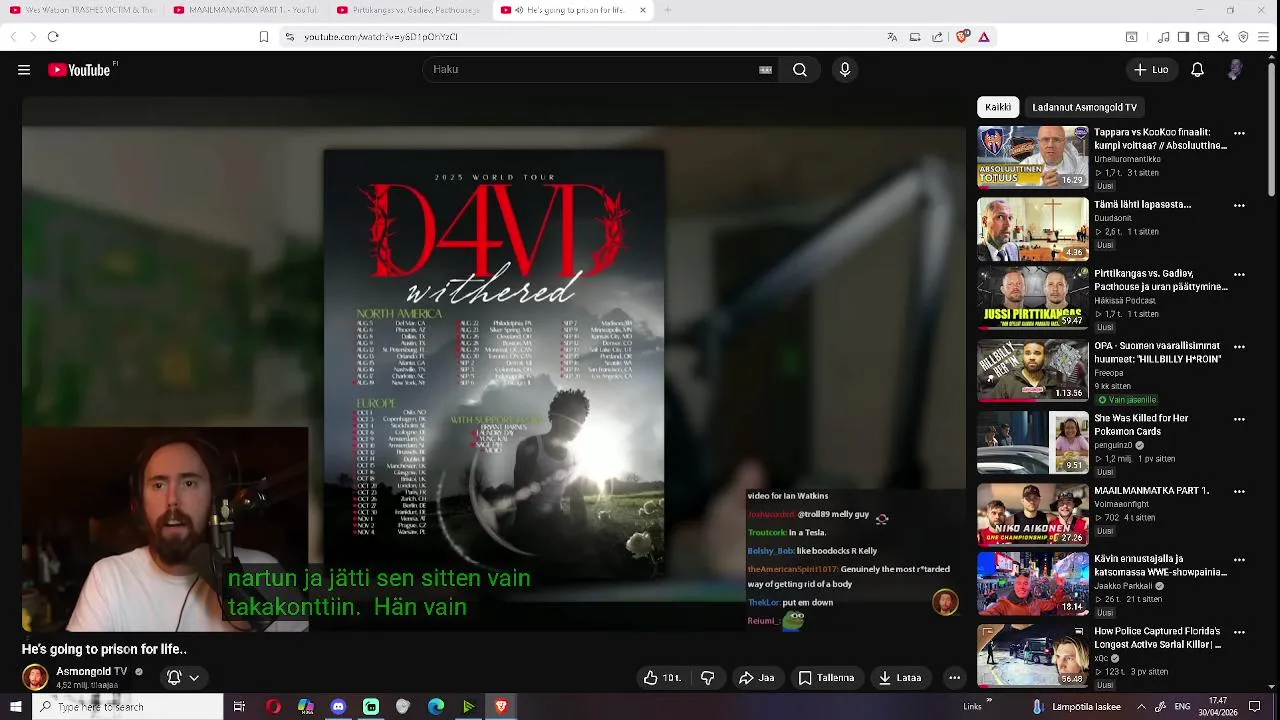Switch to Wes Watson TRASHES VICTIM tab
The height and width of the screenshot is (720, 1280).
(82, 10)
